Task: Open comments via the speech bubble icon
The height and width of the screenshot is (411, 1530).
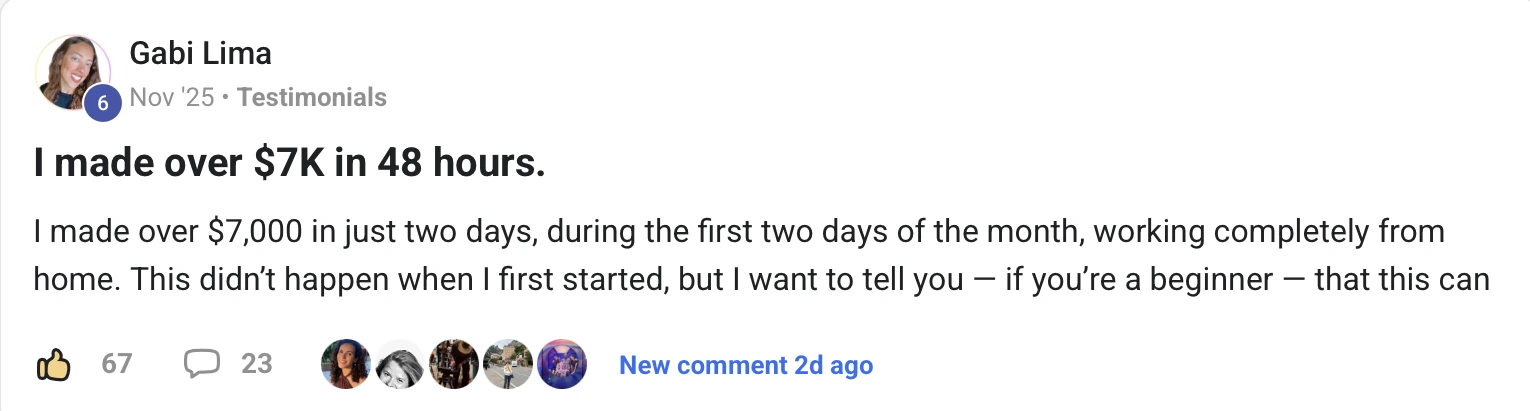Action: click(x=201, y=364)
